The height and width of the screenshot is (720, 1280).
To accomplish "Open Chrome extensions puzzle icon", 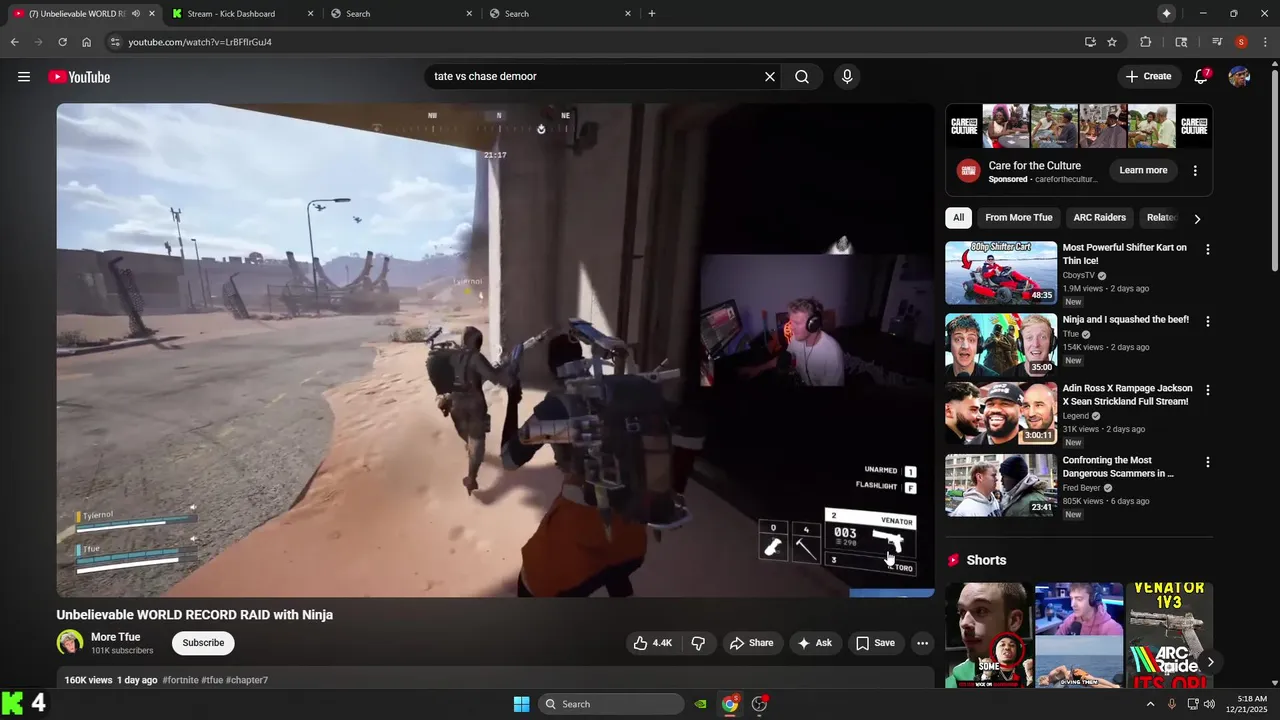I will (1146, 42).
